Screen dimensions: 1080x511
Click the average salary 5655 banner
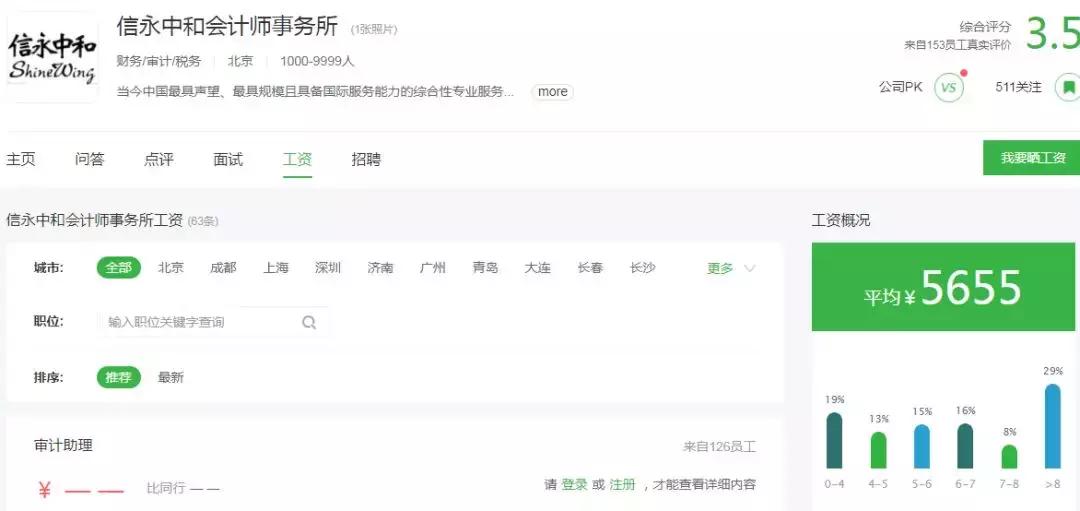(x=943, y=287)
